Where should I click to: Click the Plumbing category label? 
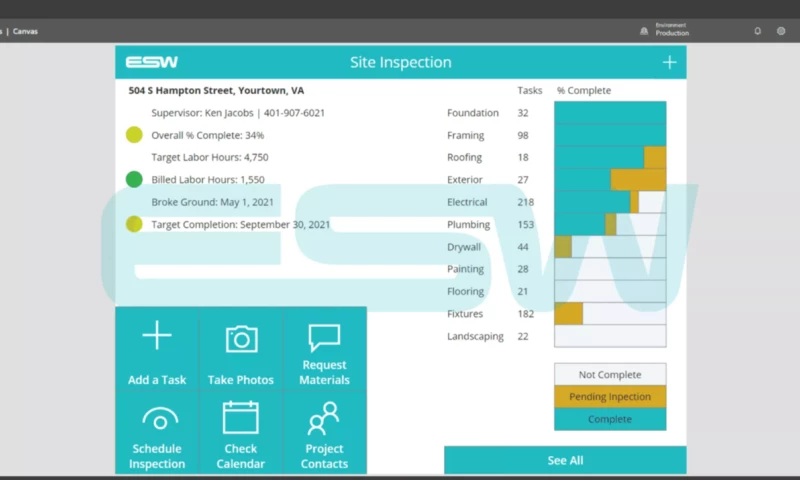468,224
